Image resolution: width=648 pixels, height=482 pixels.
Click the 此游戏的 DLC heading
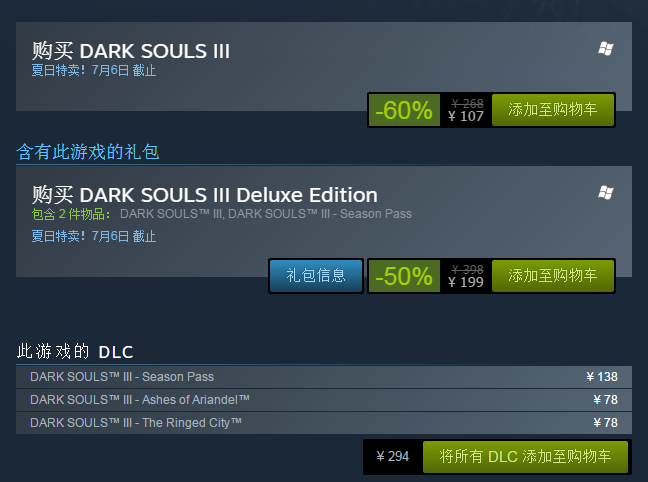pyautogui.click(x=75, y=351)
